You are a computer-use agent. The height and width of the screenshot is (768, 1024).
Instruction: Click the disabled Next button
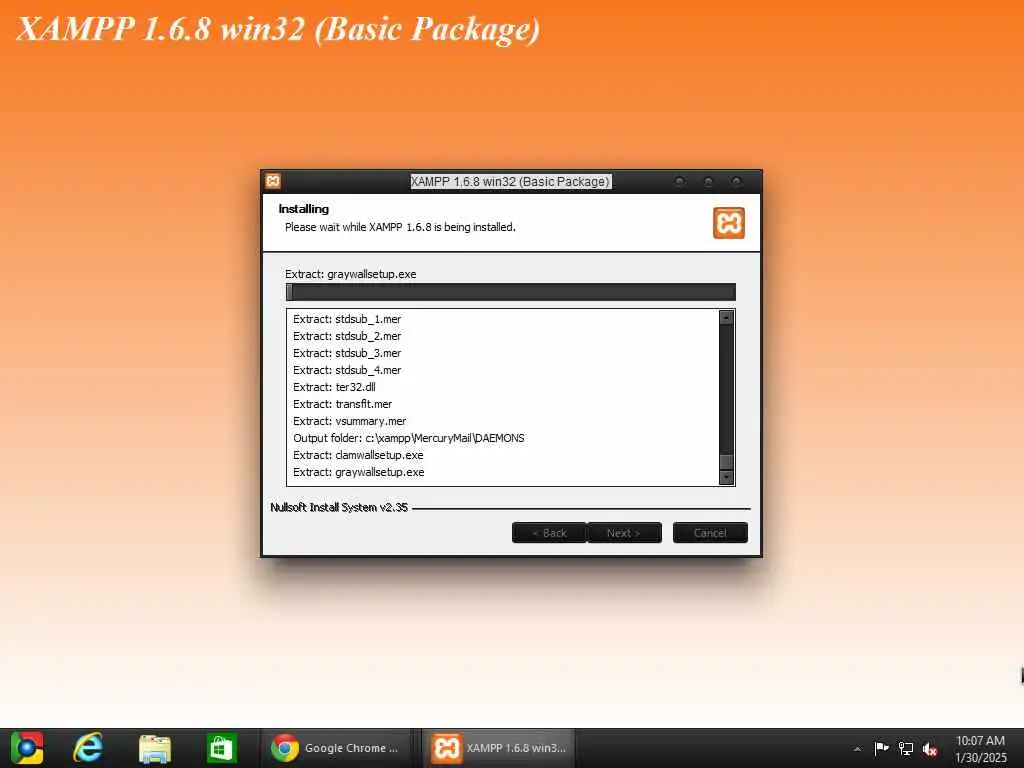click(624, 533)
